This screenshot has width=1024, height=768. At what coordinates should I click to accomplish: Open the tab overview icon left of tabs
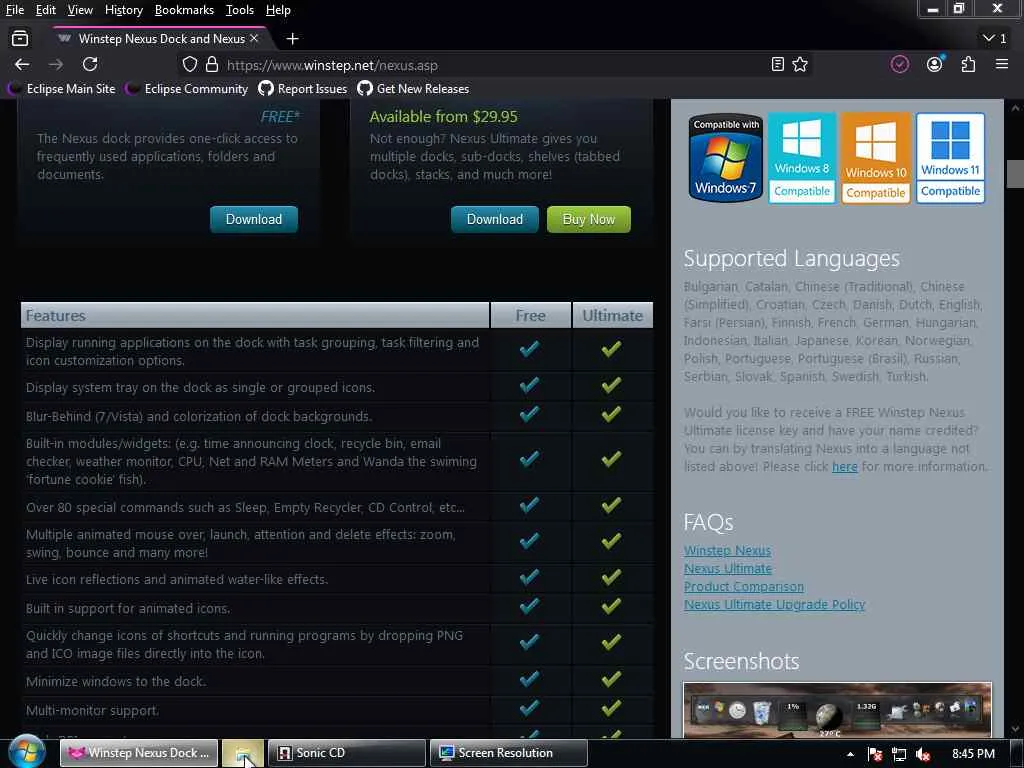tap(20, 39)
